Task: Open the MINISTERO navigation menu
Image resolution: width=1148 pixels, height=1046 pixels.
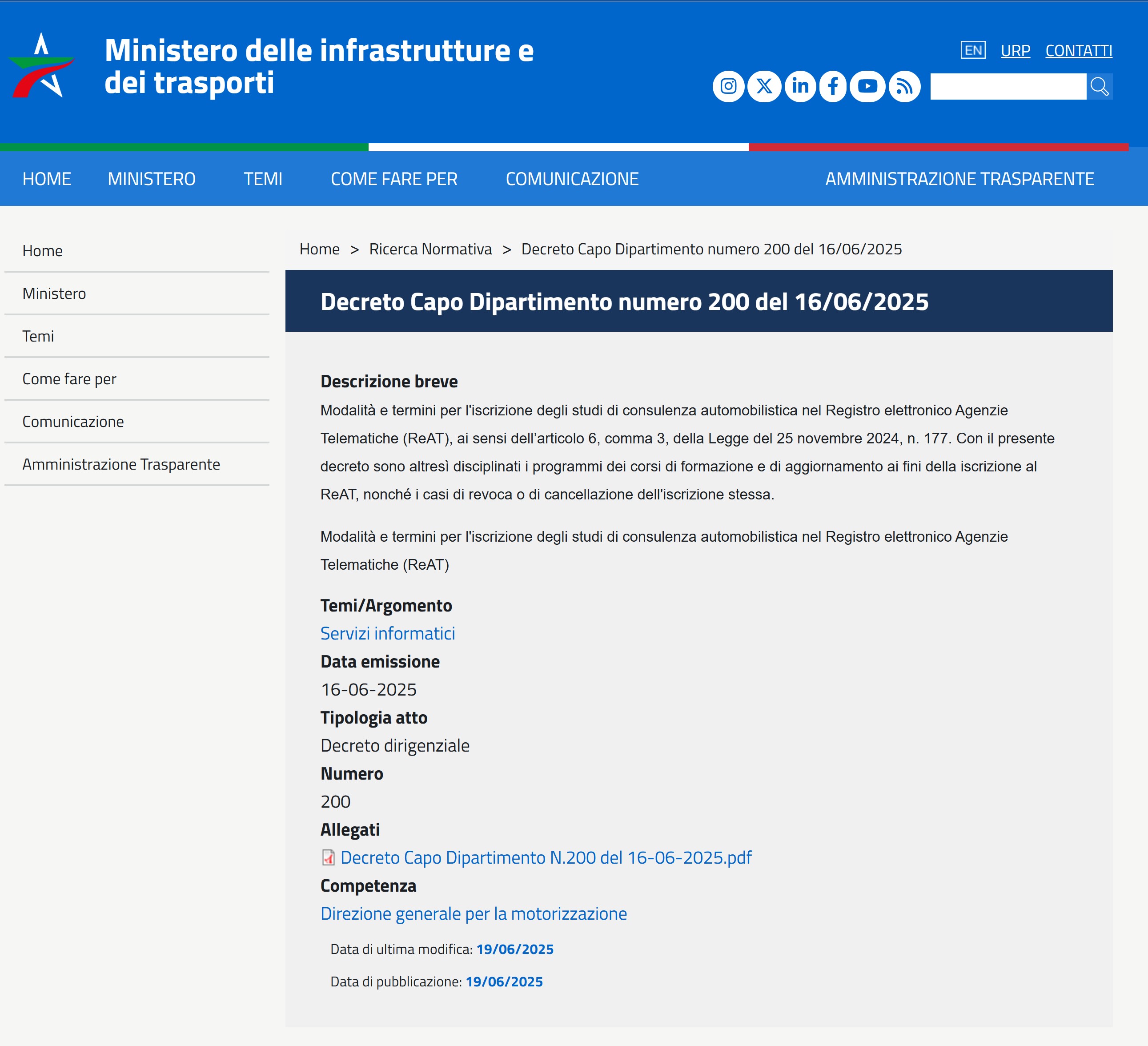Action: (x=152, y=179)
